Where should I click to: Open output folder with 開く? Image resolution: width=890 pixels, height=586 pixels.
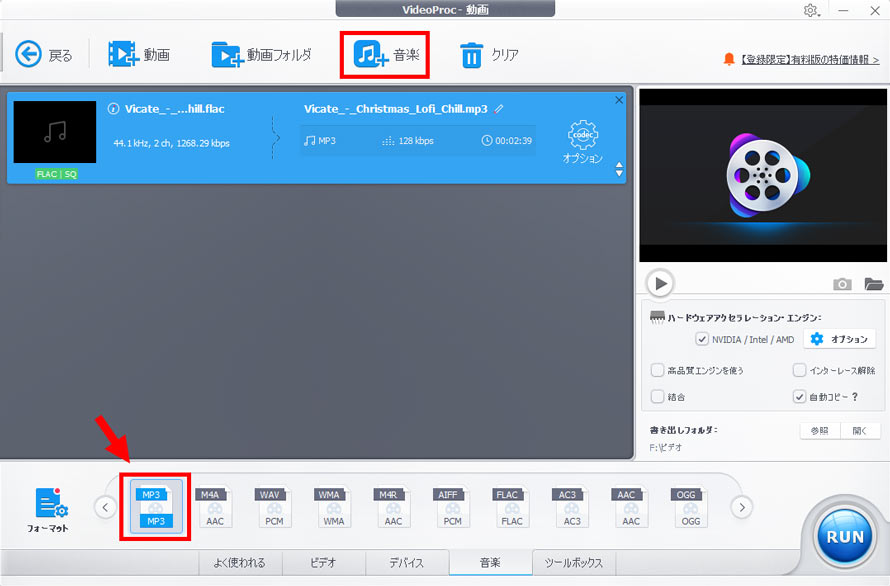[x=860, y=430]
